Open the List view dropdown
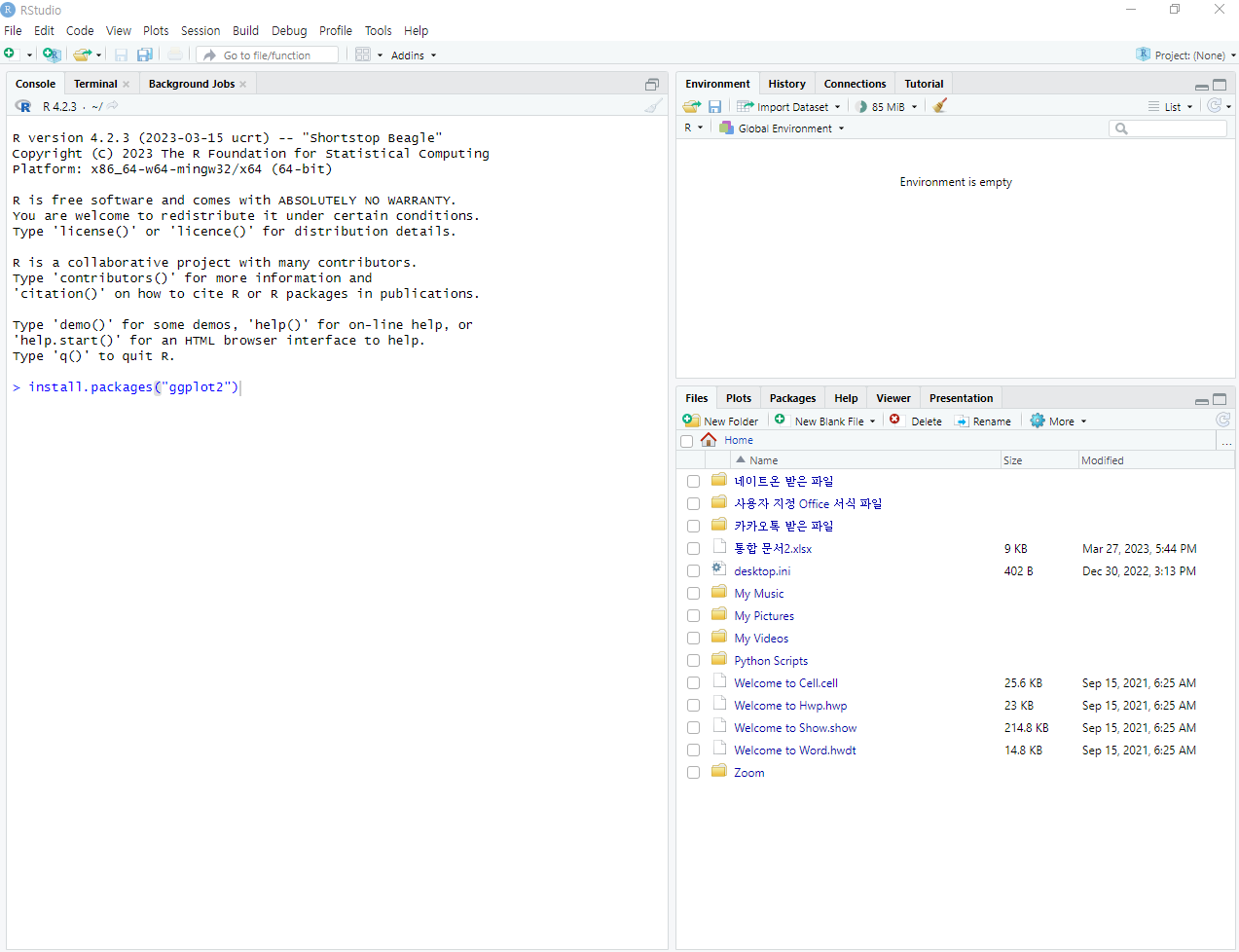The height and width of the screenshot is (952, 1239). tap(1171, 106)
